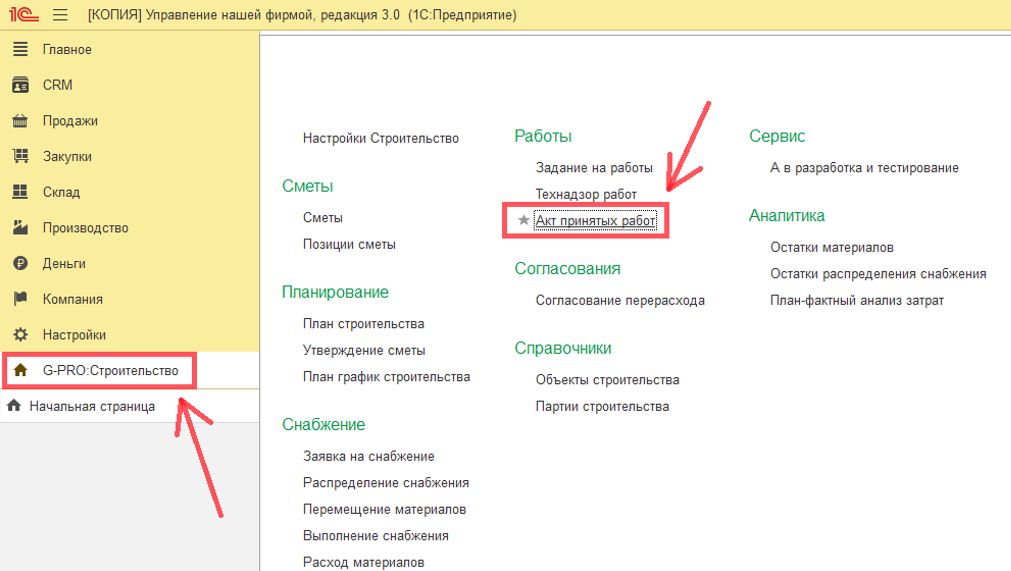
Task: Click the shopping basket Продажи icon
Action: (20, 121)
